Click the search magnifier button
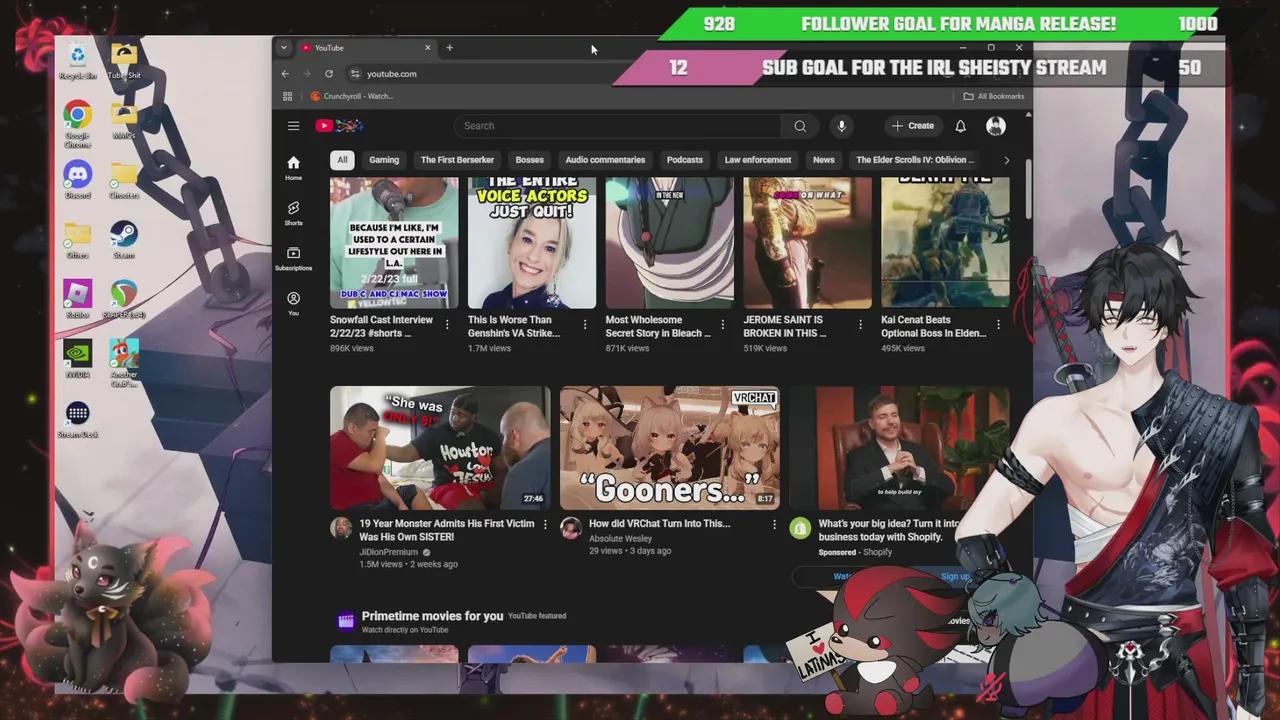 (800, 126)
